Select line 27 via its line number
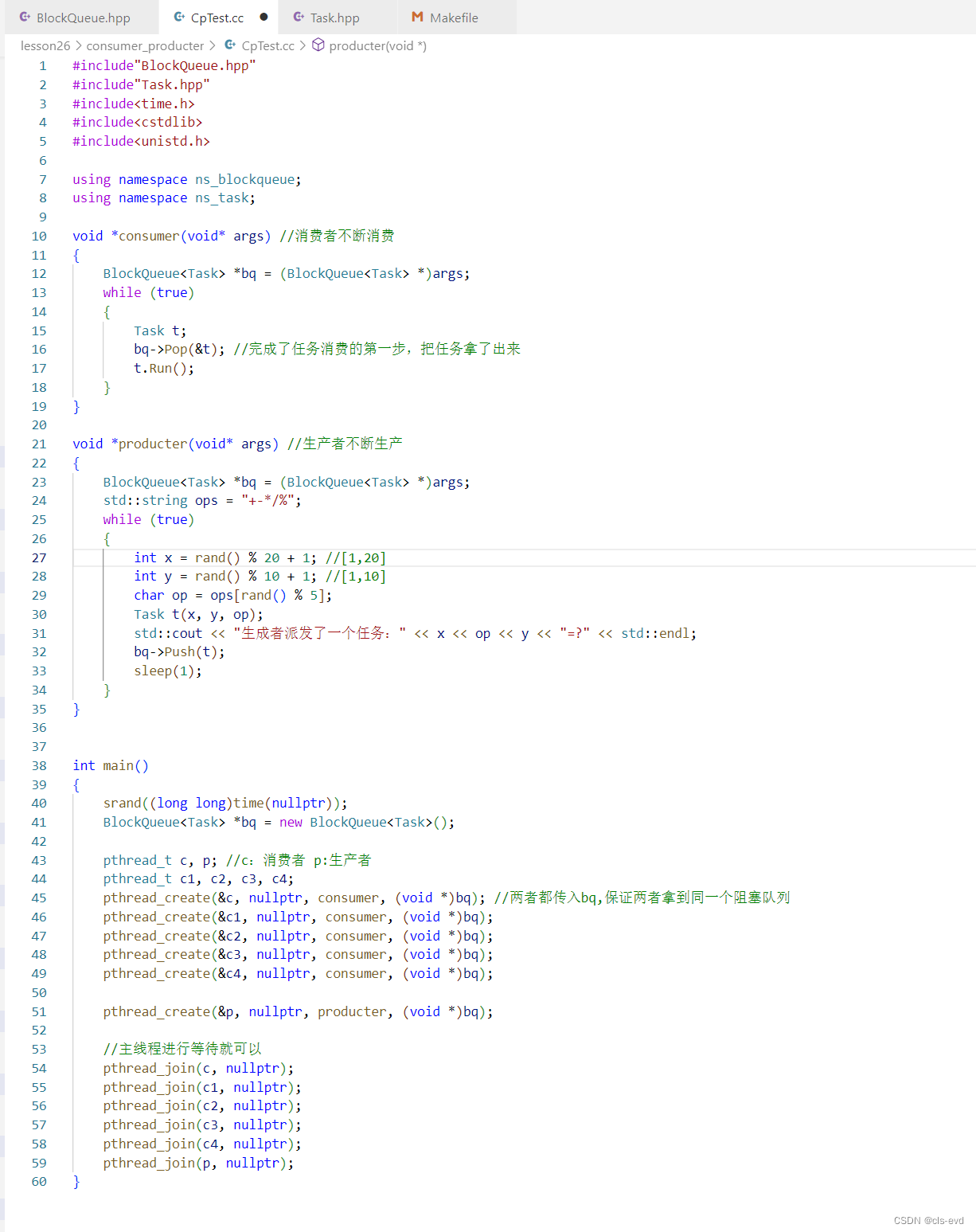The height and width of the screenshot is (1232, 976). 39,557
